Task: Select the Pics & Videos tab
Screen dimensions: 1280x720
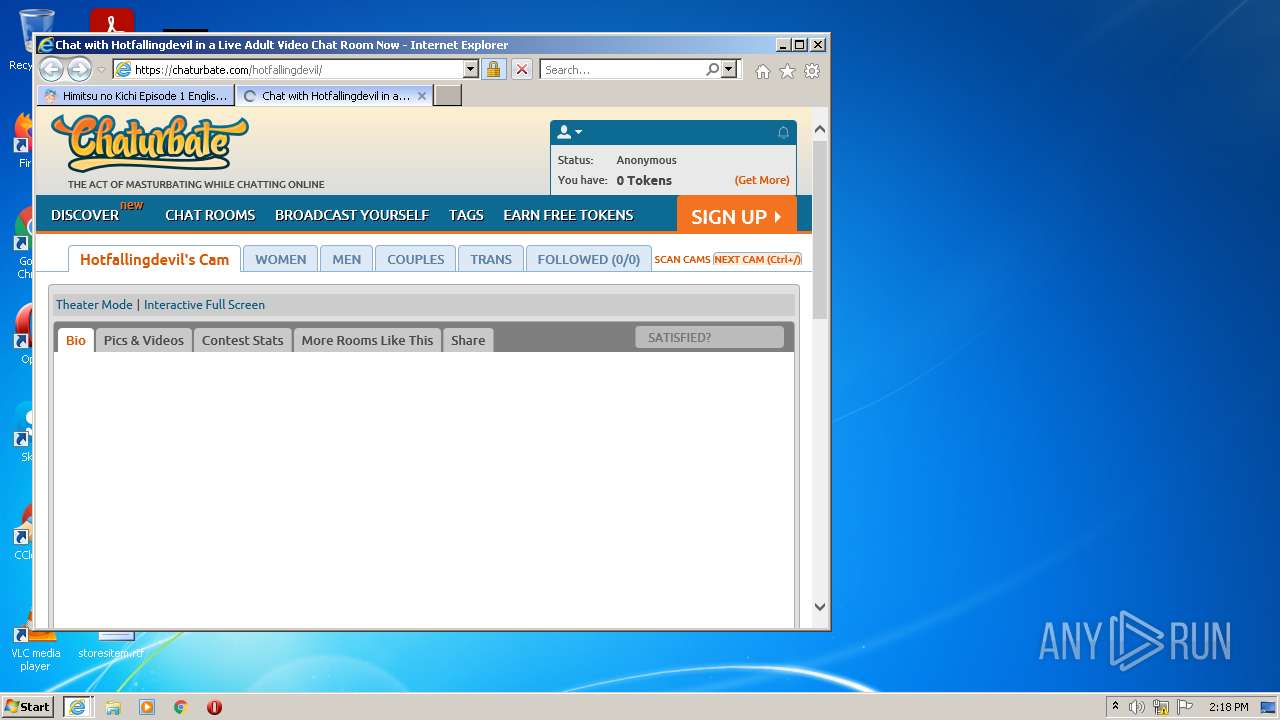Action: (144, 340)
